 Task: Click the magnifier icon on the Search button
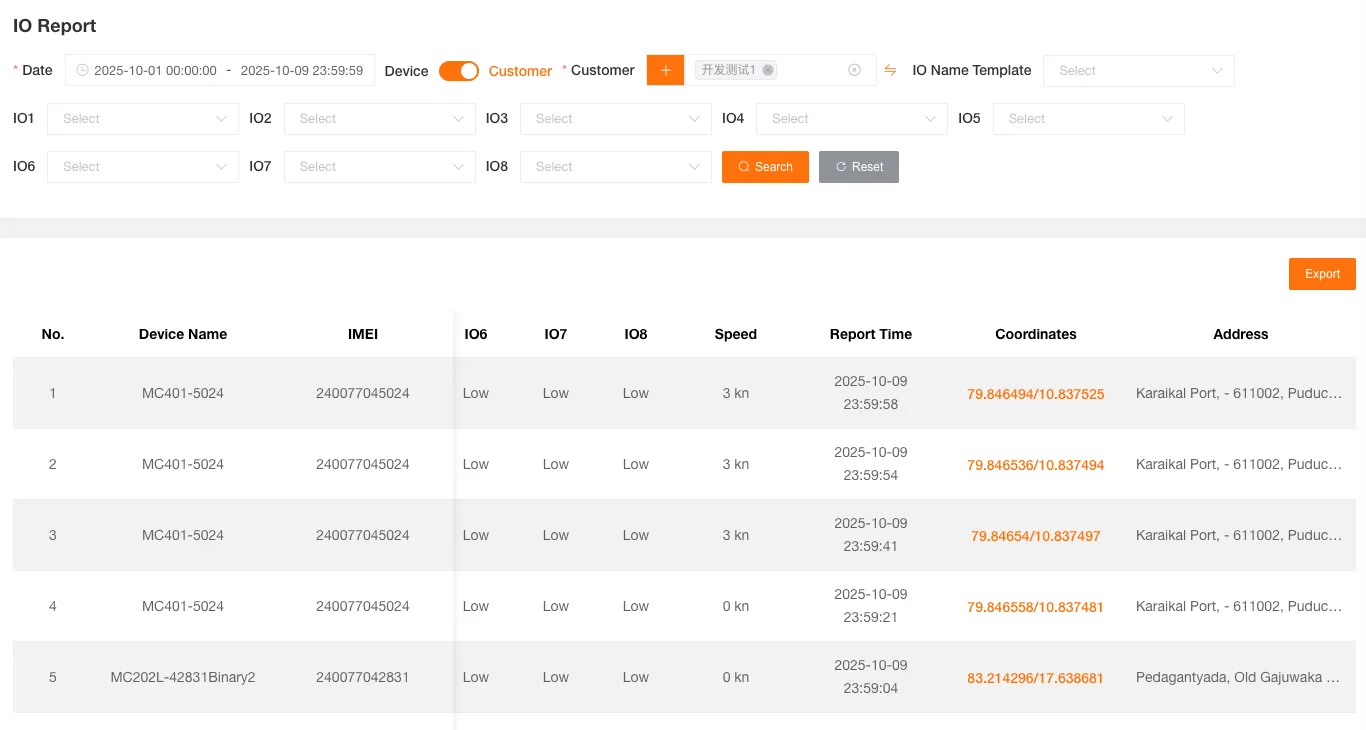tap(742, 167)
